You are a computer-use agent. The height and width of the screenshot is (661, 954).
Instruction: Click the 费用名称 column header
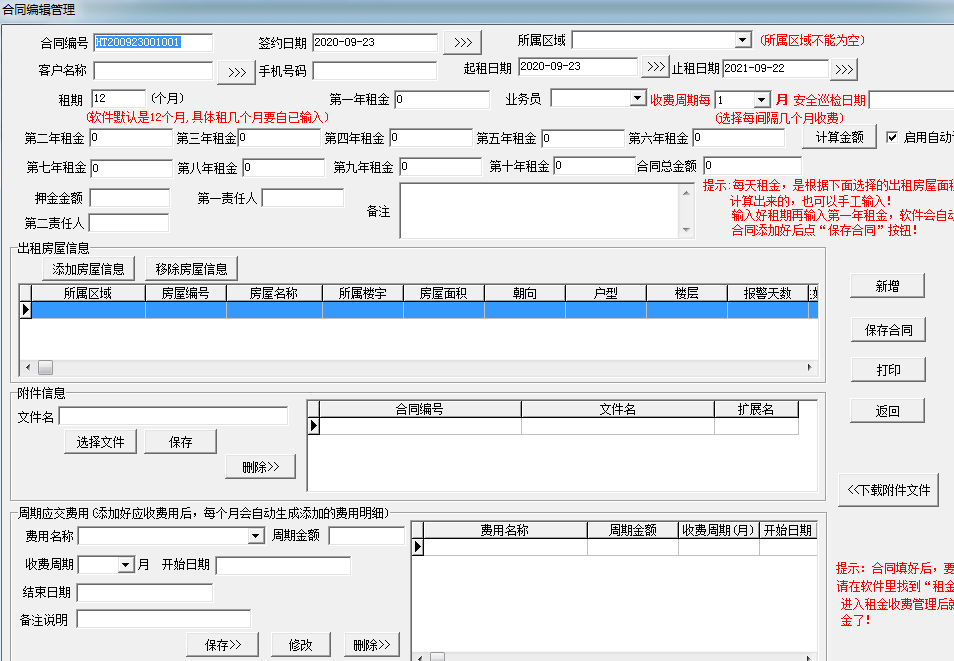[x=505, y=530]
